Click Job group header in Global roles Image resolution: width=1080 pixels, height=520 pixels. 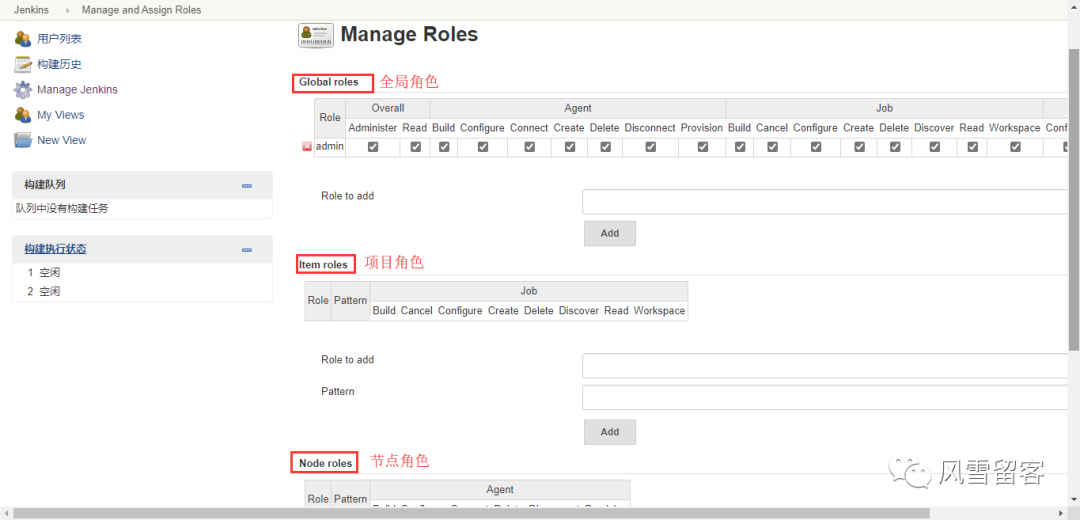coord(884,108)
